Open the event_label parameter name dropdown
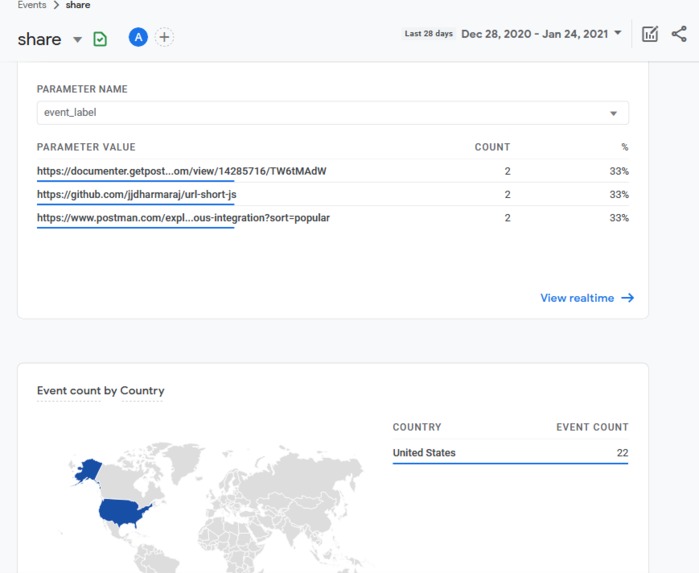The image size is (699, 573). coord(333,113)
